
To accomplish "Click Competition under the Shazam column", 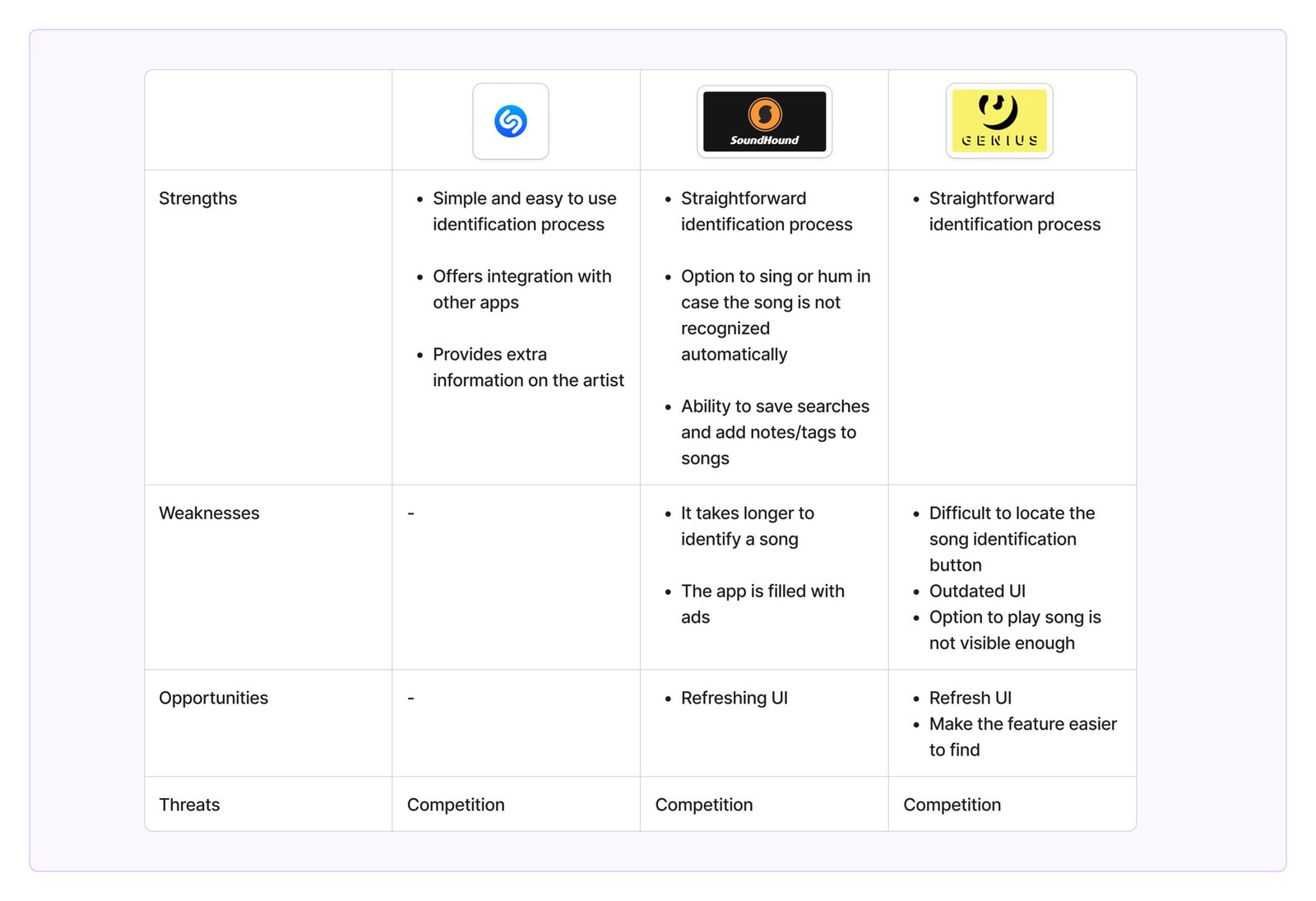I will 456,805.
